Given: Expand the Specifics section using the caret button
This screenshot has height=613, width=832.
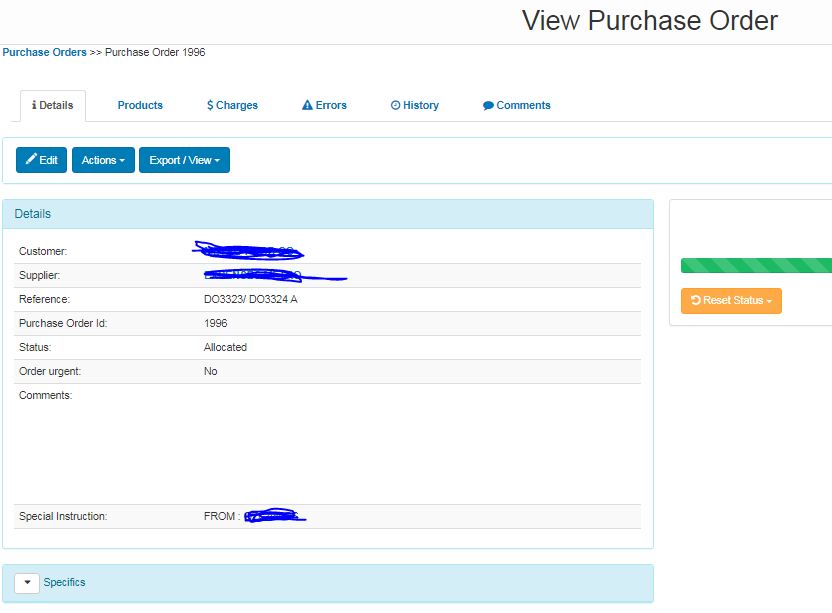Looking at the screenshot, I should pos(27,583).
